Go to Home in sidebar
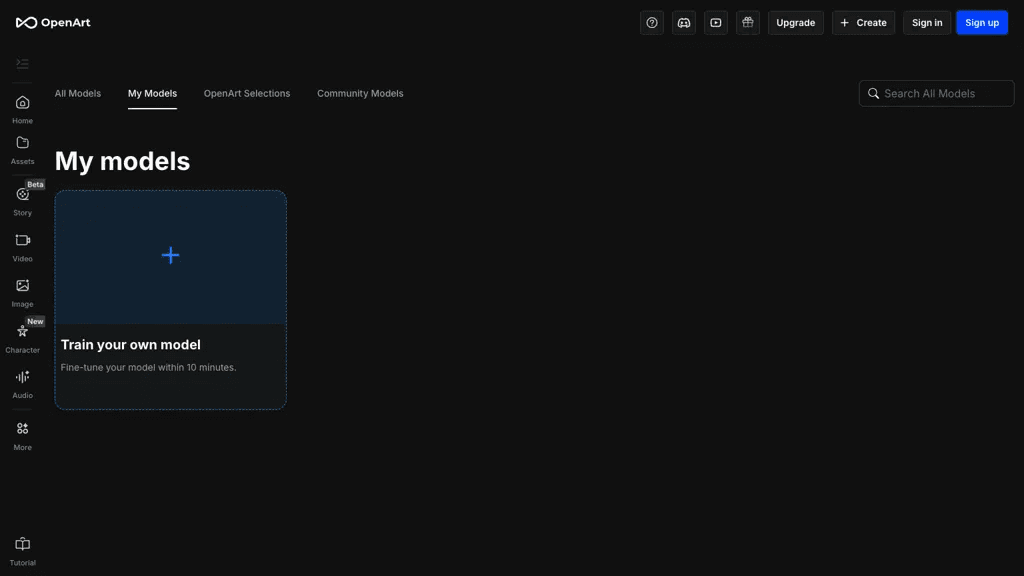 [22, 110]
